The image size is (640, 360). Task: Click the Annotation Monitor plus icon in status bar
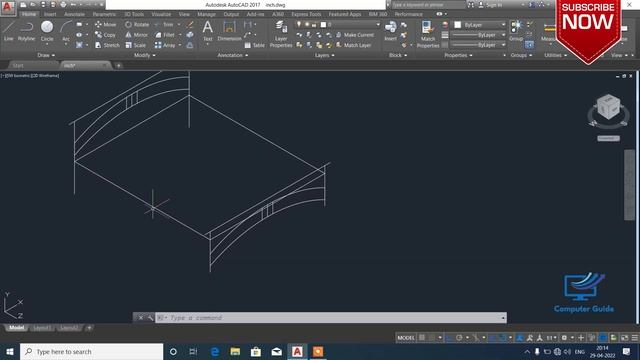click(581, 338)
